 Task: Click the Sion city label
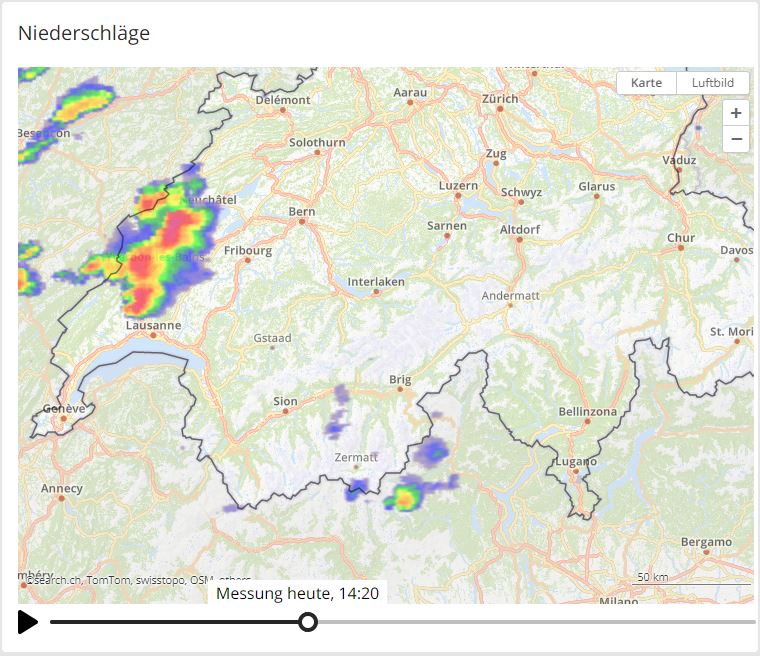(285, 401)
